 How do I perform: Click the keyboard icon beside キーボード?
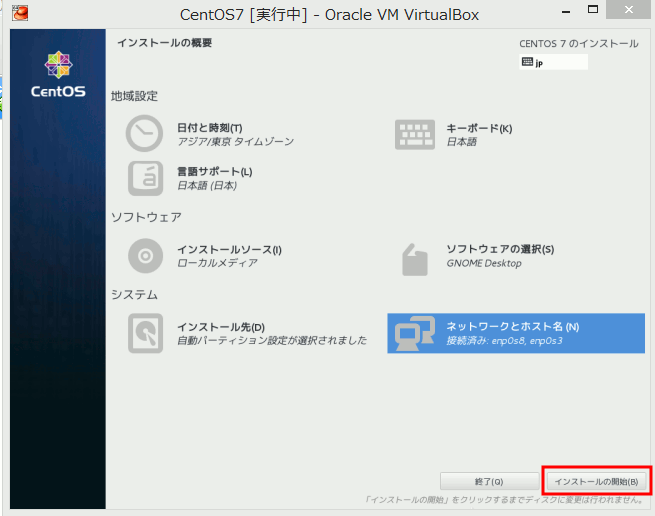(x=415, y=134)
